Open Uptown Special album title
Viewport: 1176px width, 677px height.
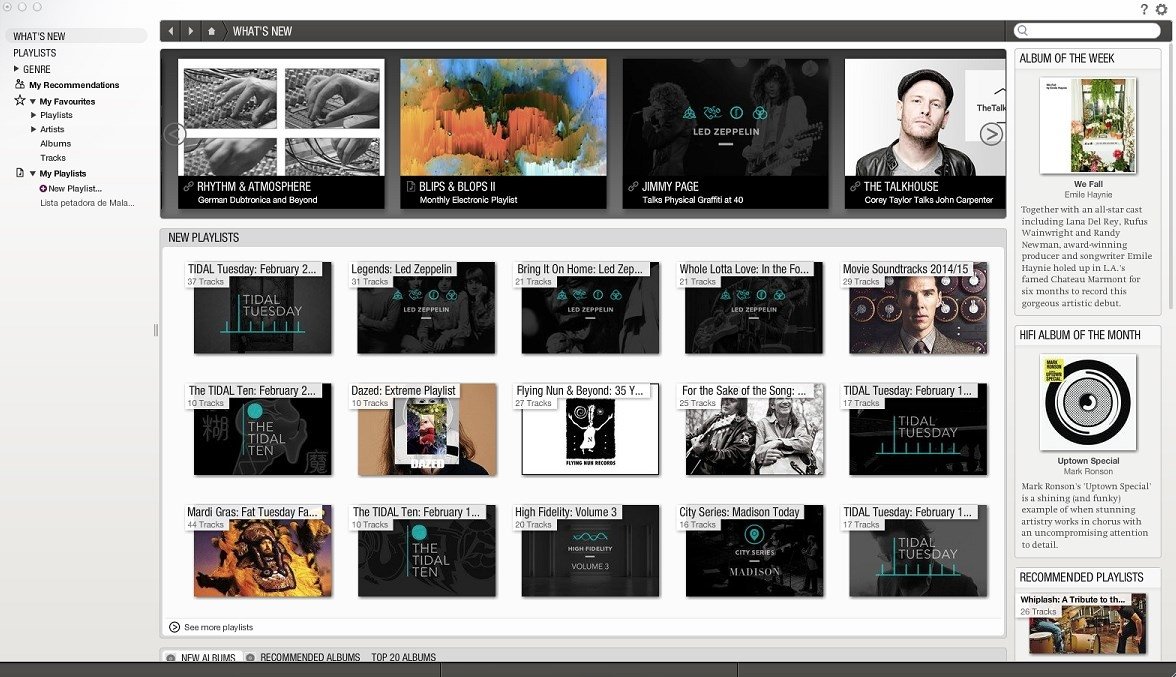tap(1088, 460)
